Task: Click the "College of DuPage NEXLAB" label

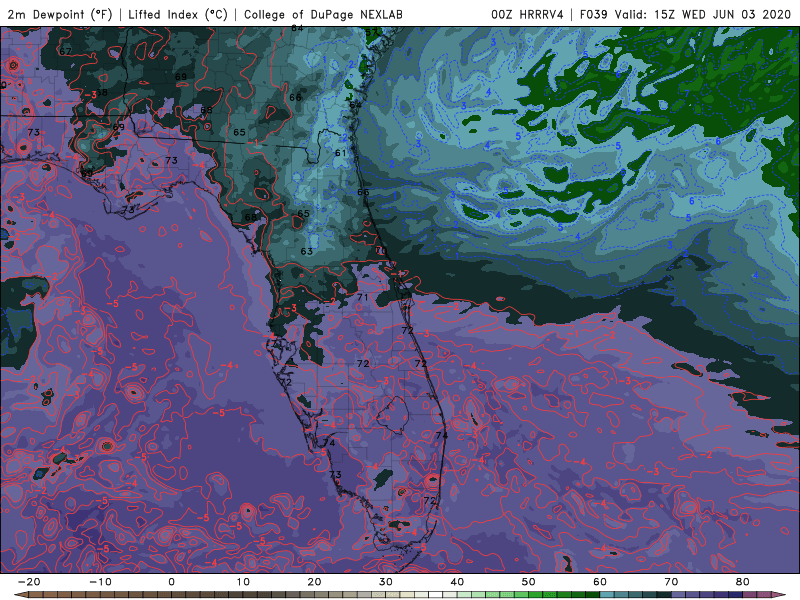Action: coord(323,14)
